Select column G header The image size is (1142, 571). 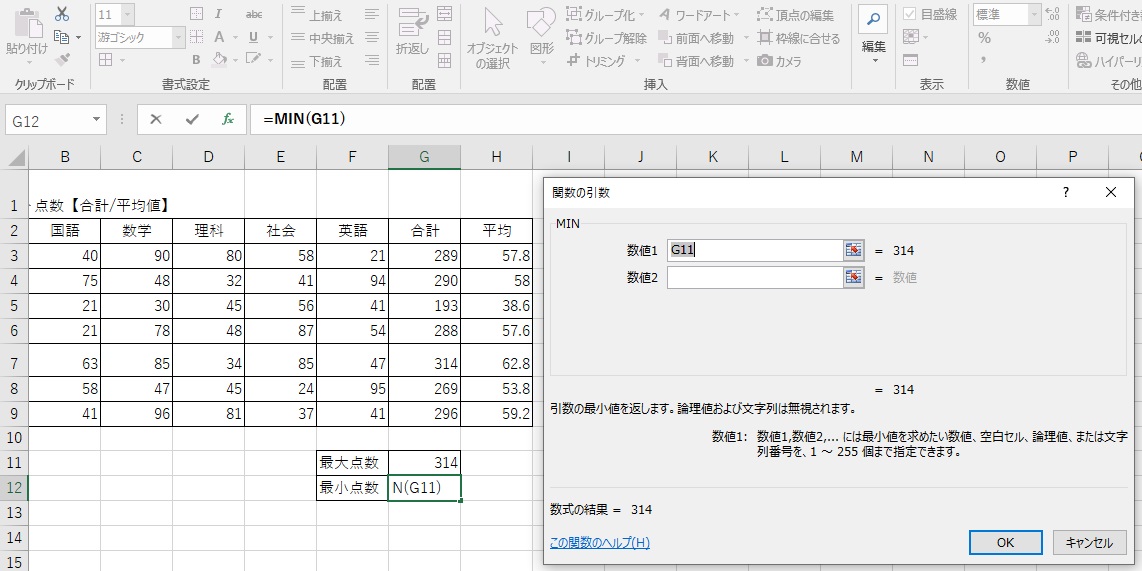pos(424,157)
